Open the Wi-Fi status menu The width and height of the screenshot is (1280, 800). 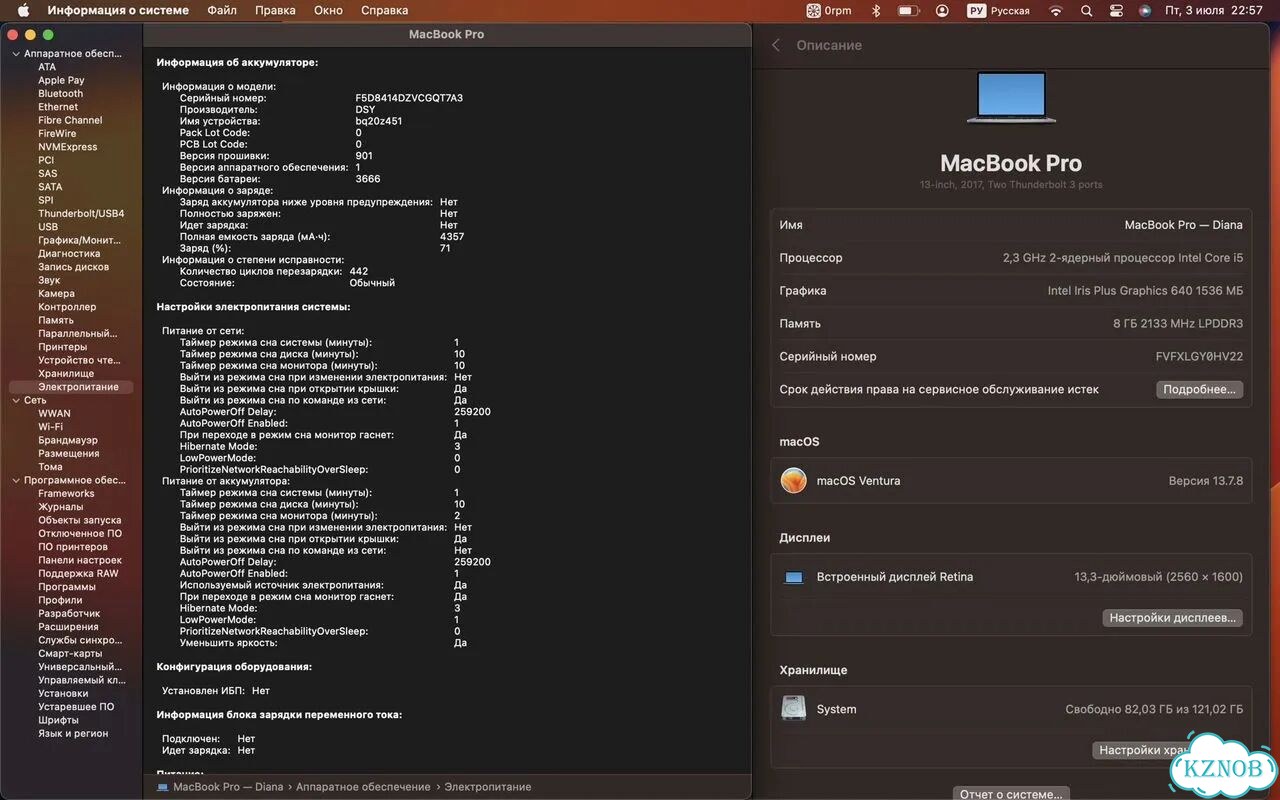point(1056,10)
